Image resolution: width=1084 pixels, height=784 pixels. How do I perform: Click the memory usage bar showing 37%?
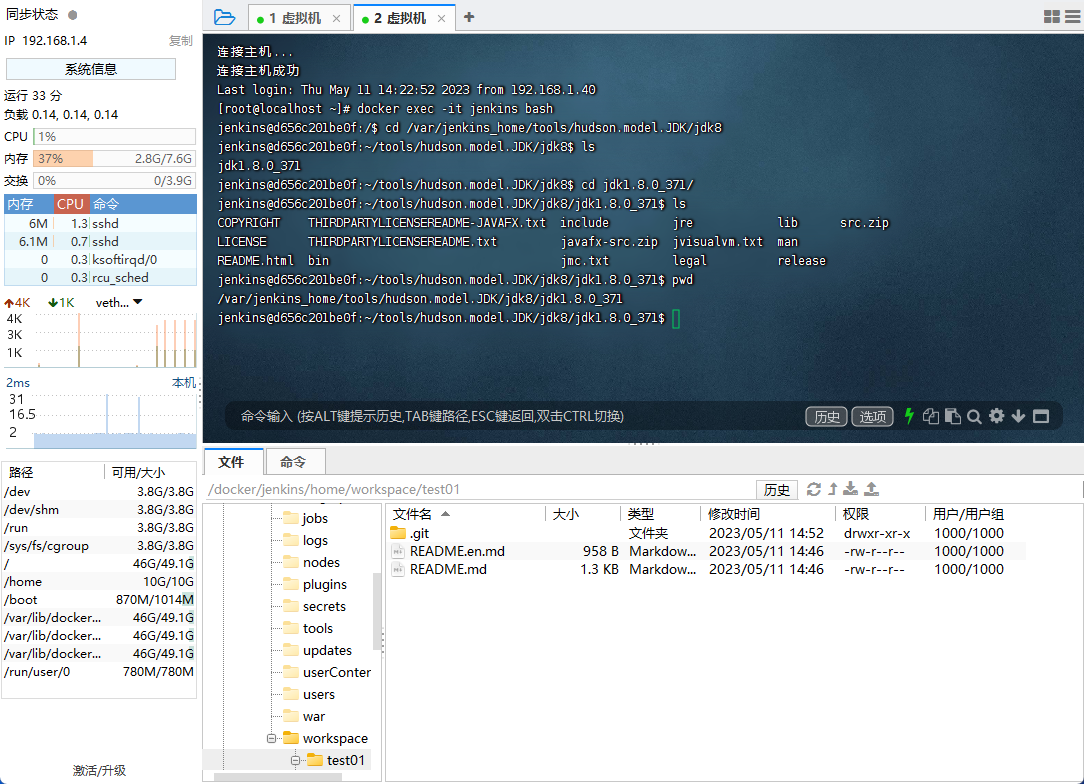tap(115, 158)
